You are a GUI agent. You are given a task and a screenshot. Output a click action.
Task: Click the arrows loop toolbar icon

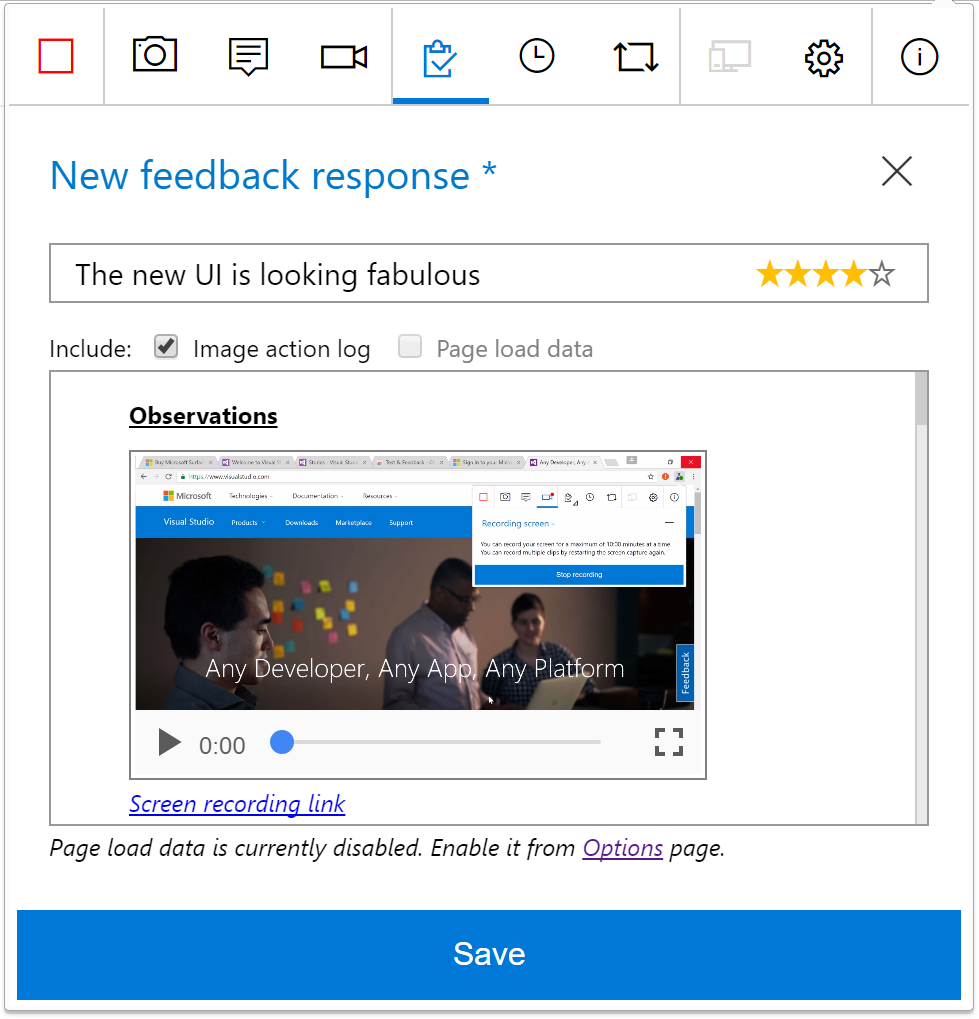[x=636, y=57]
